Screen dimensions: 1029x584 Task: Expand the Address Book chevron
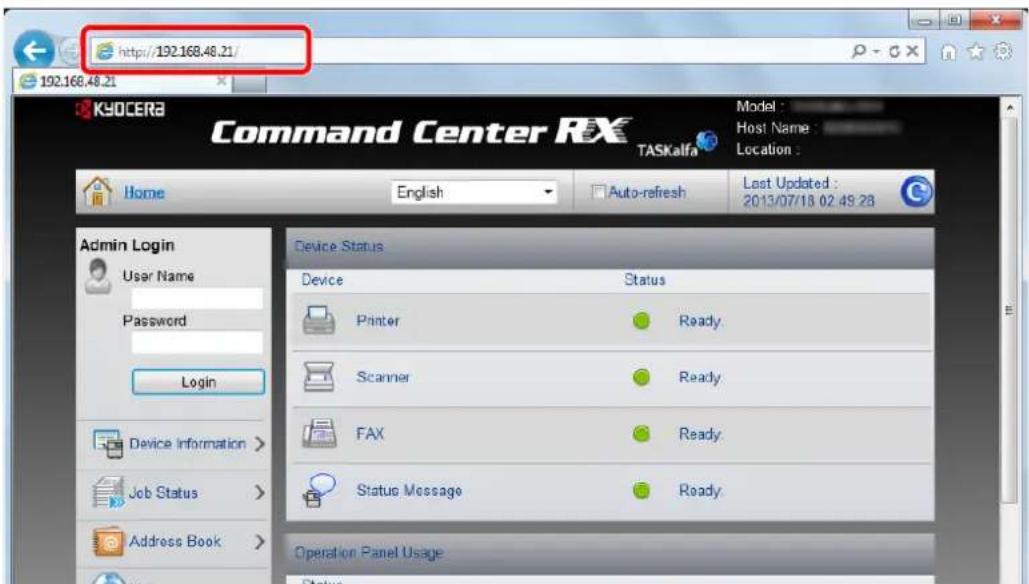coord(260,541)
